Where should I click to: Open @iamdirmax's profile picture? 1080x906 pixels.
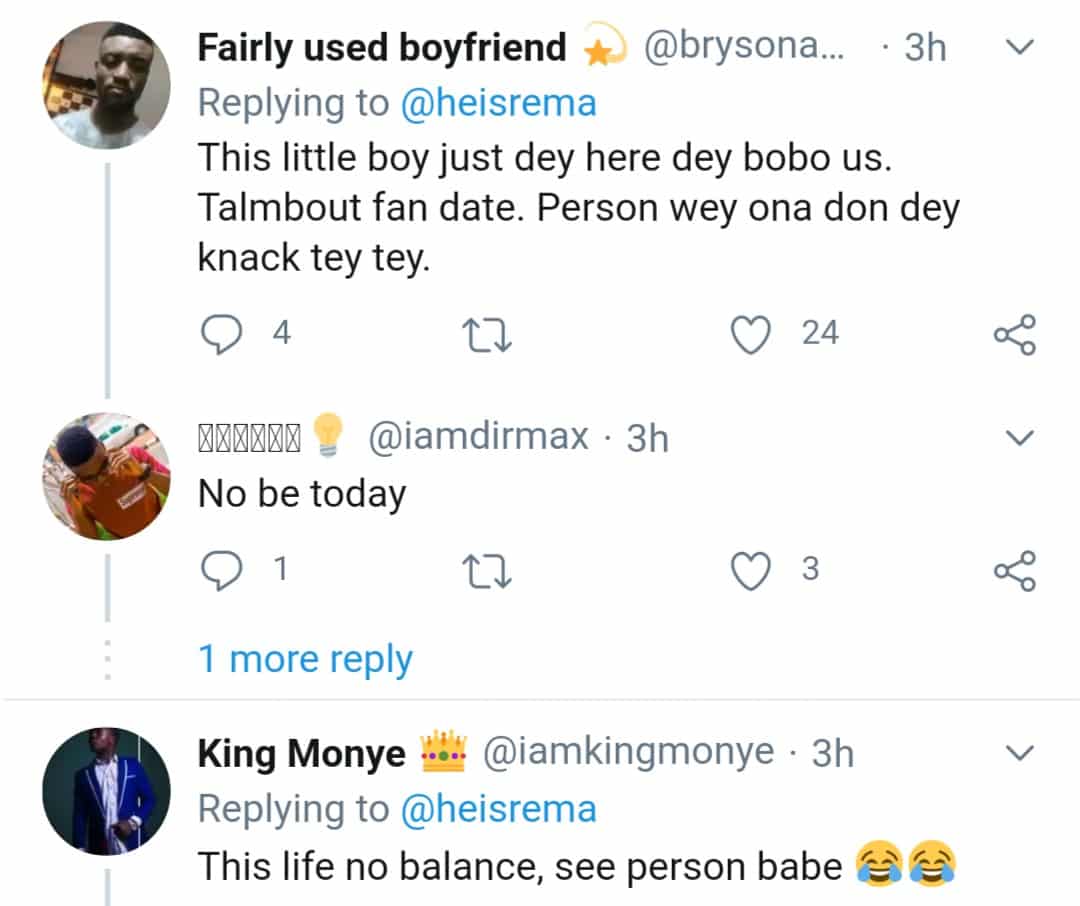point(106,476)
